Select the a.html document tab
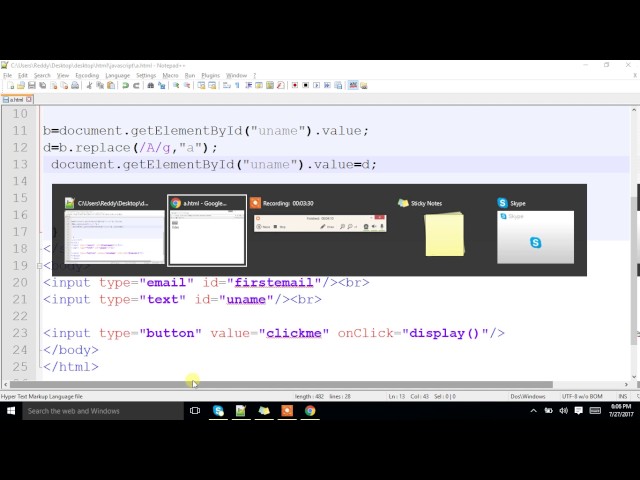Viewport: 640px width, 480px height. point(18,99)
